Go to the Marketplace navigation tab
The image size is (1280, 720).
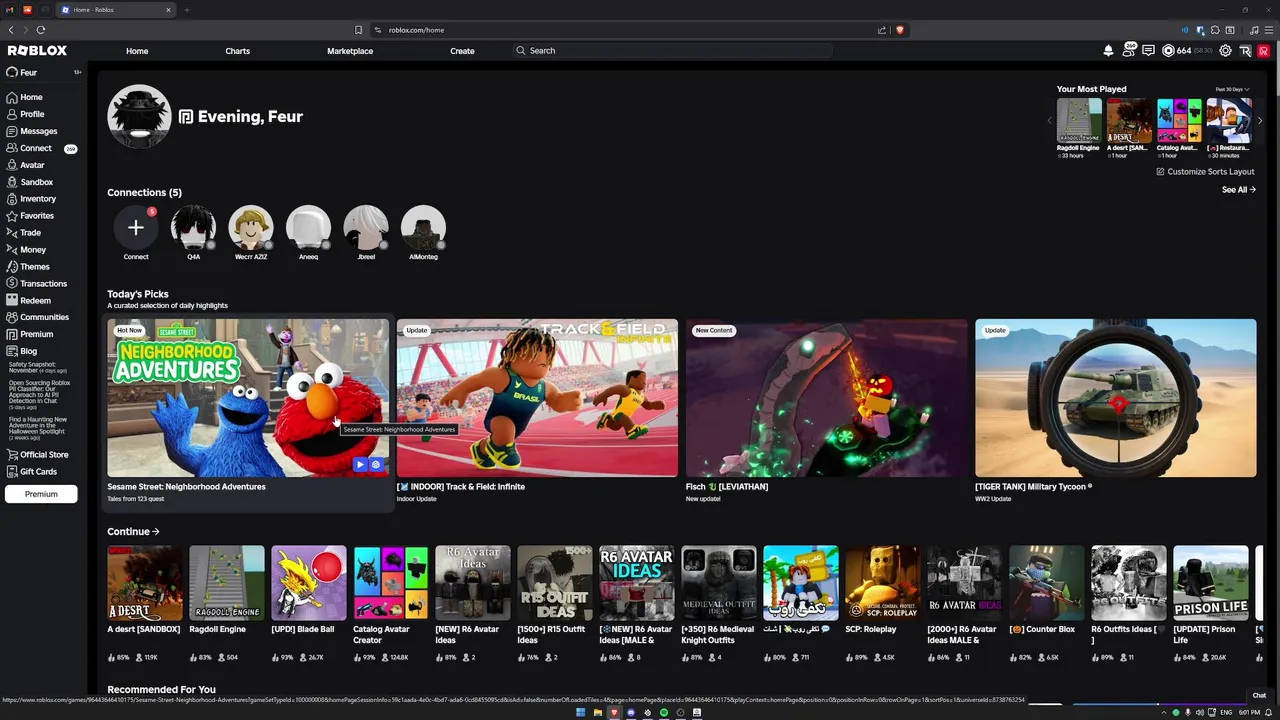click(350, 51)
